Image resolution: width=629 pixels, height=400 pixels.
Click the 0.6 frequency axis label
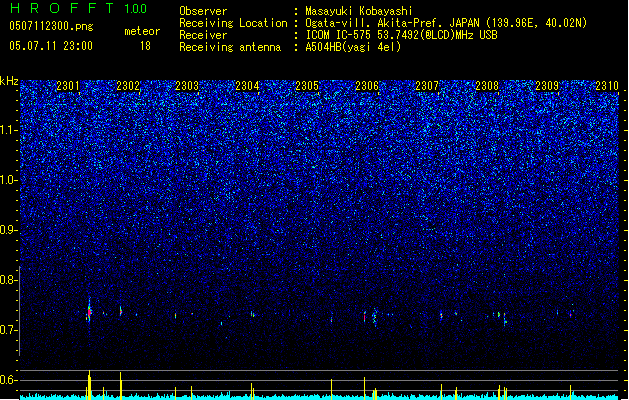[x=9, y=380]
